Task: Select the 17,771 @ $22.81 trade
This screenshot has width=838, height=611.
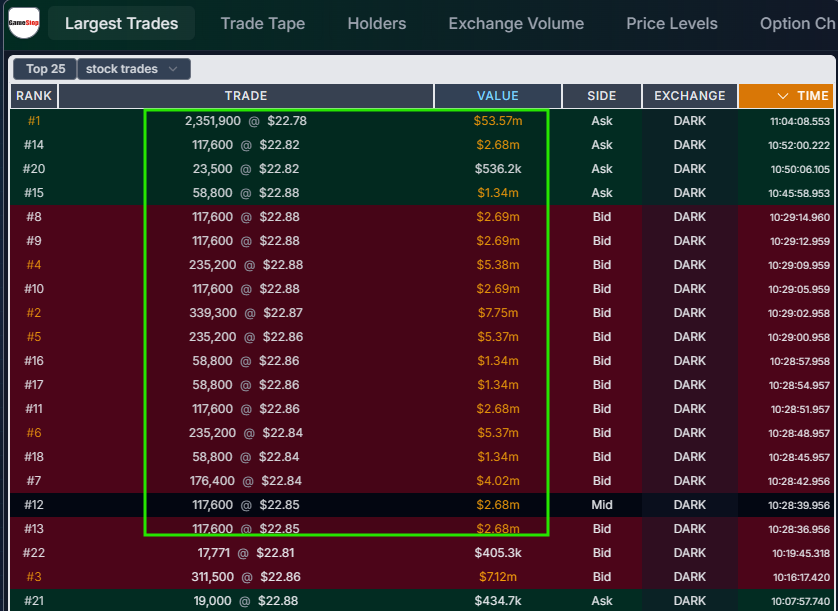Action: (x=246, y=553)
